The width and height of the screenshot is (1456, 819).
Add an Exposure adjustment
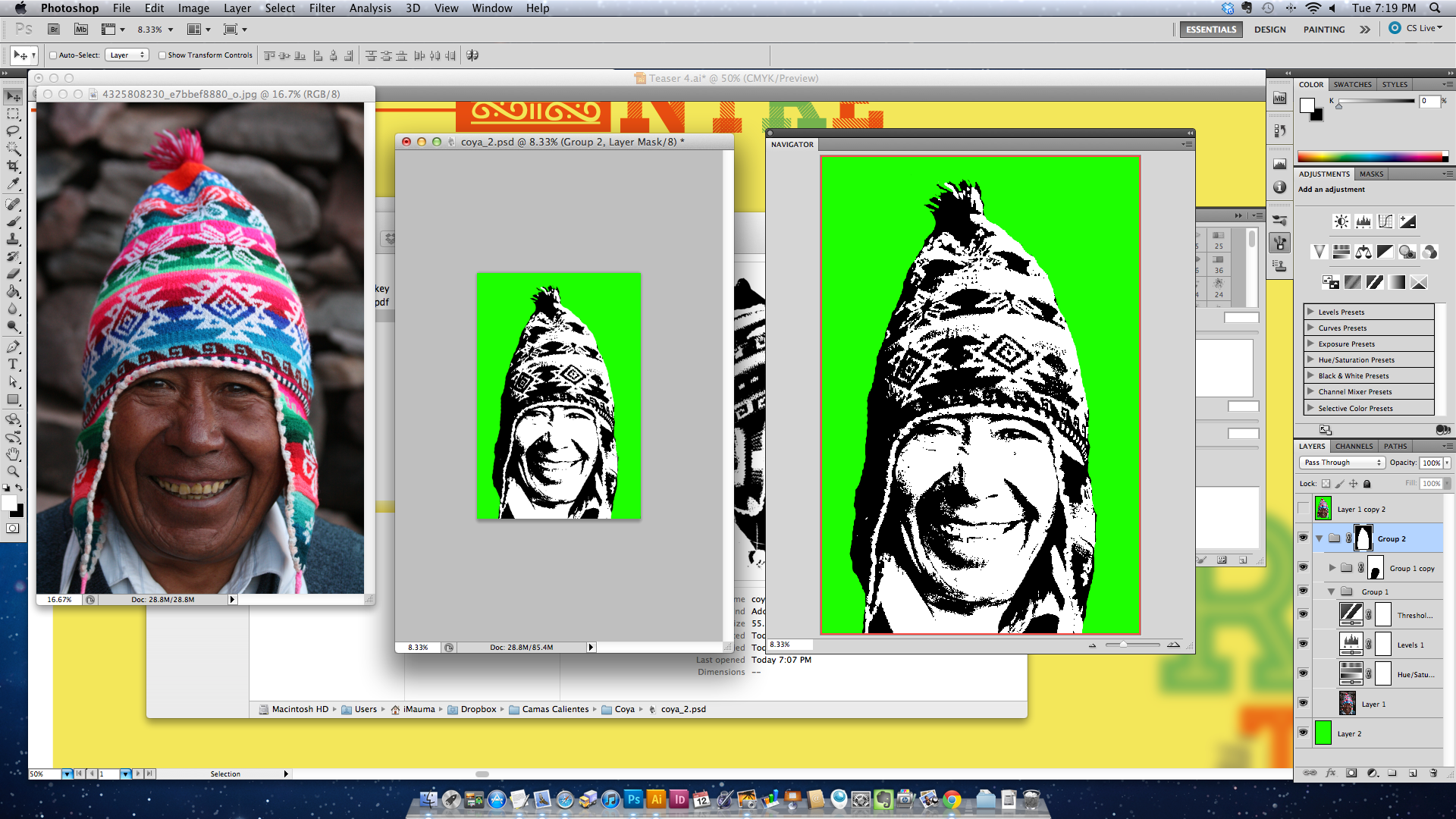coord(1407,221)
